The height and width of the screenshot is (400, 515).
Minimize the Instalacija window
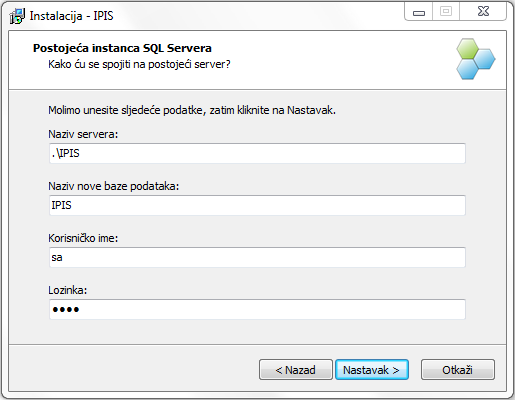(419, 12)
